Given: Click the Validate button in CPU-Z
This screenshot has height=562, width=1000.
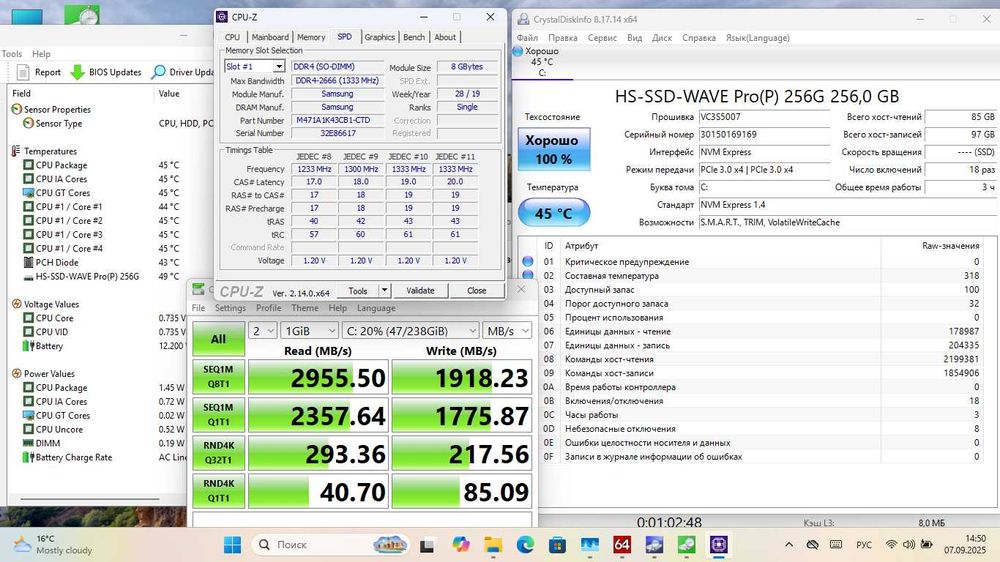Looking at the screenshot, I should 420,290.
